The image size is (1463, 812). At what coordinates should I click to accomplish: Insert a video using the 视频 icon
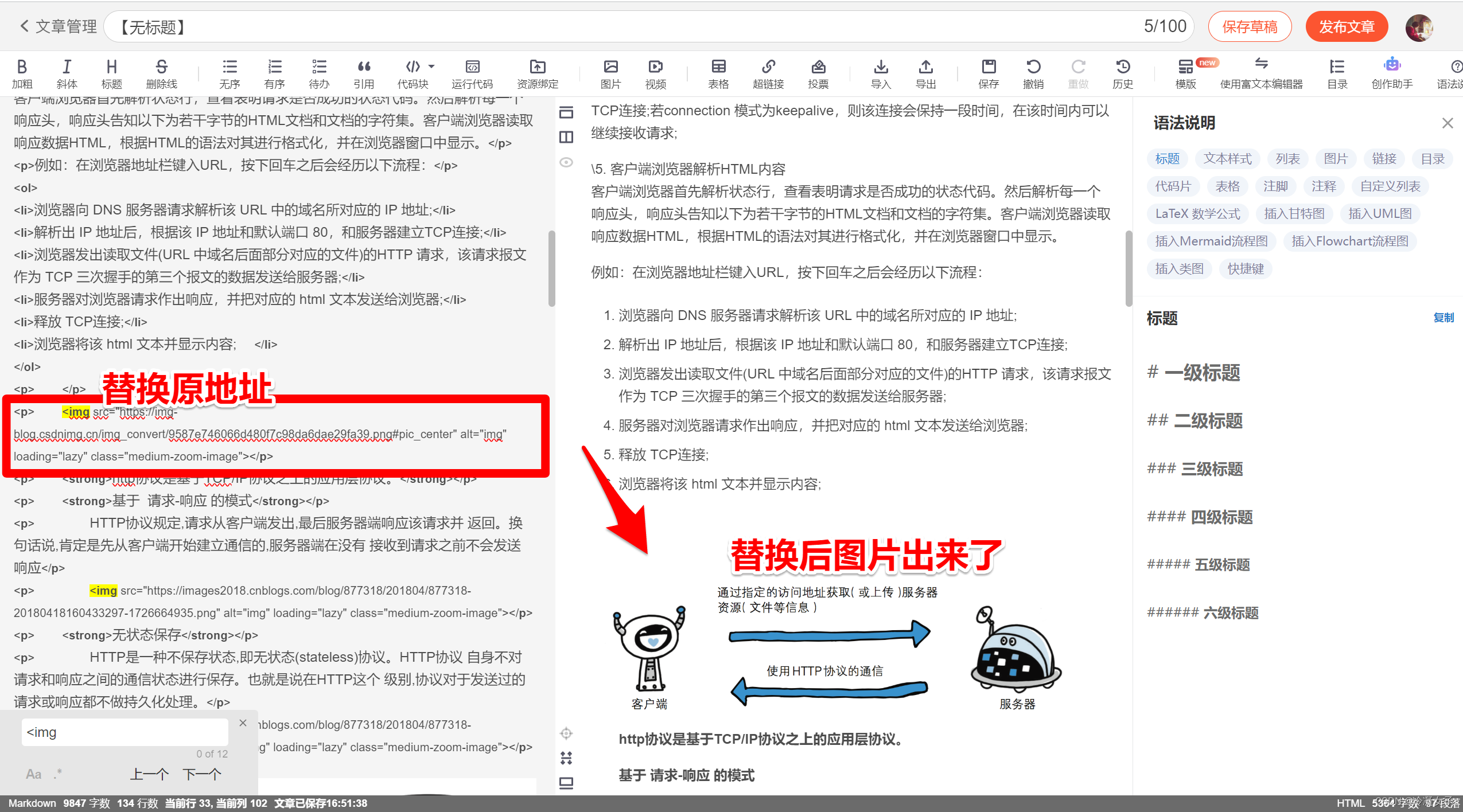click(x=655, y=73)
